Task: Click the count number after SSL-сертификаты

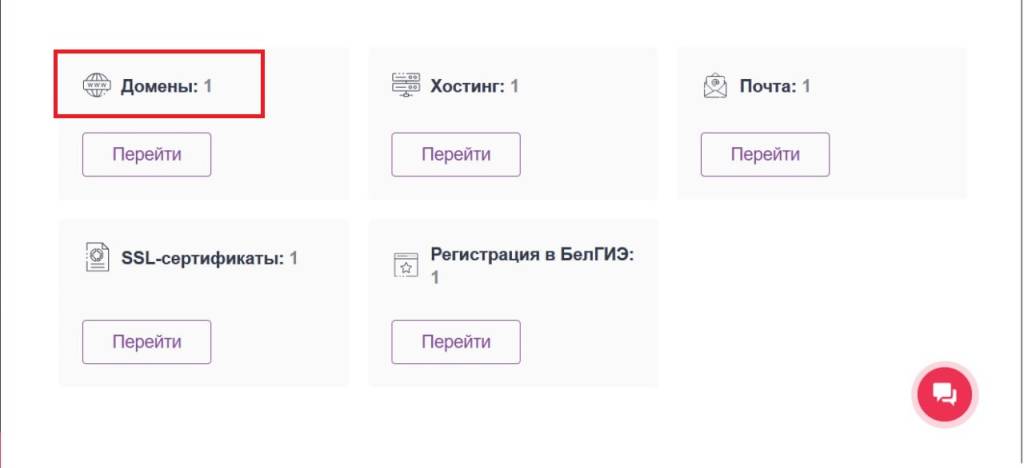Action: tap(294, 258)
